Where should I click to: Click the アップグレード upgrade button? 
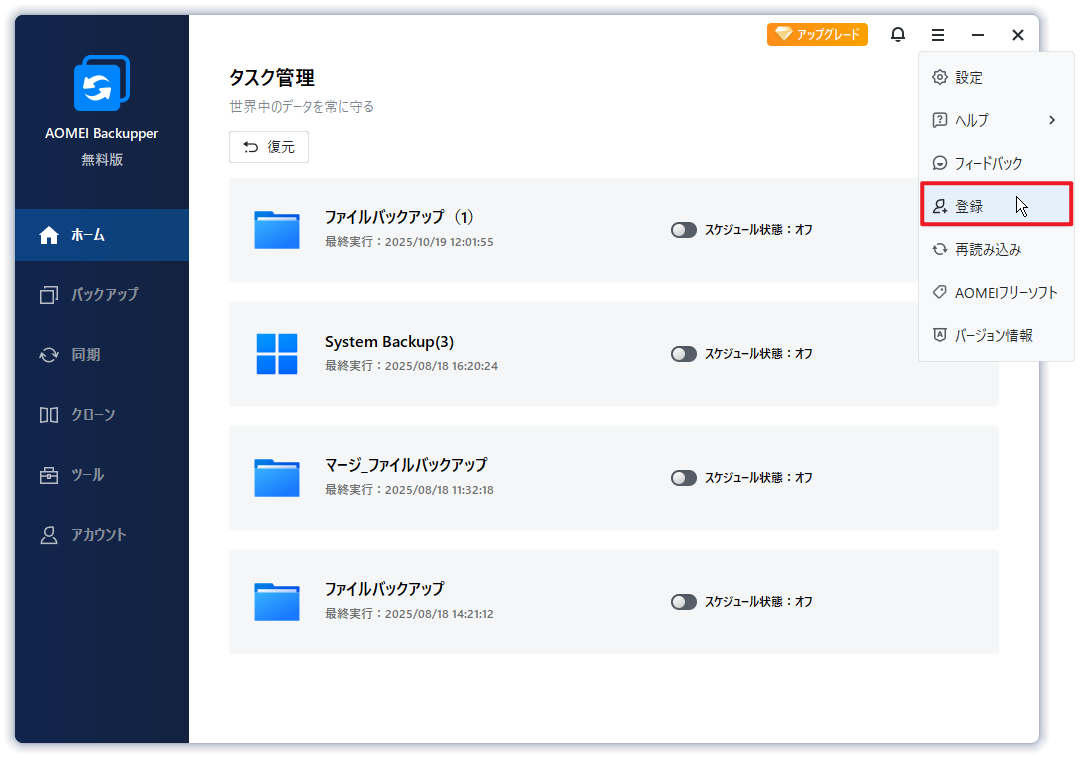(817, 34)
